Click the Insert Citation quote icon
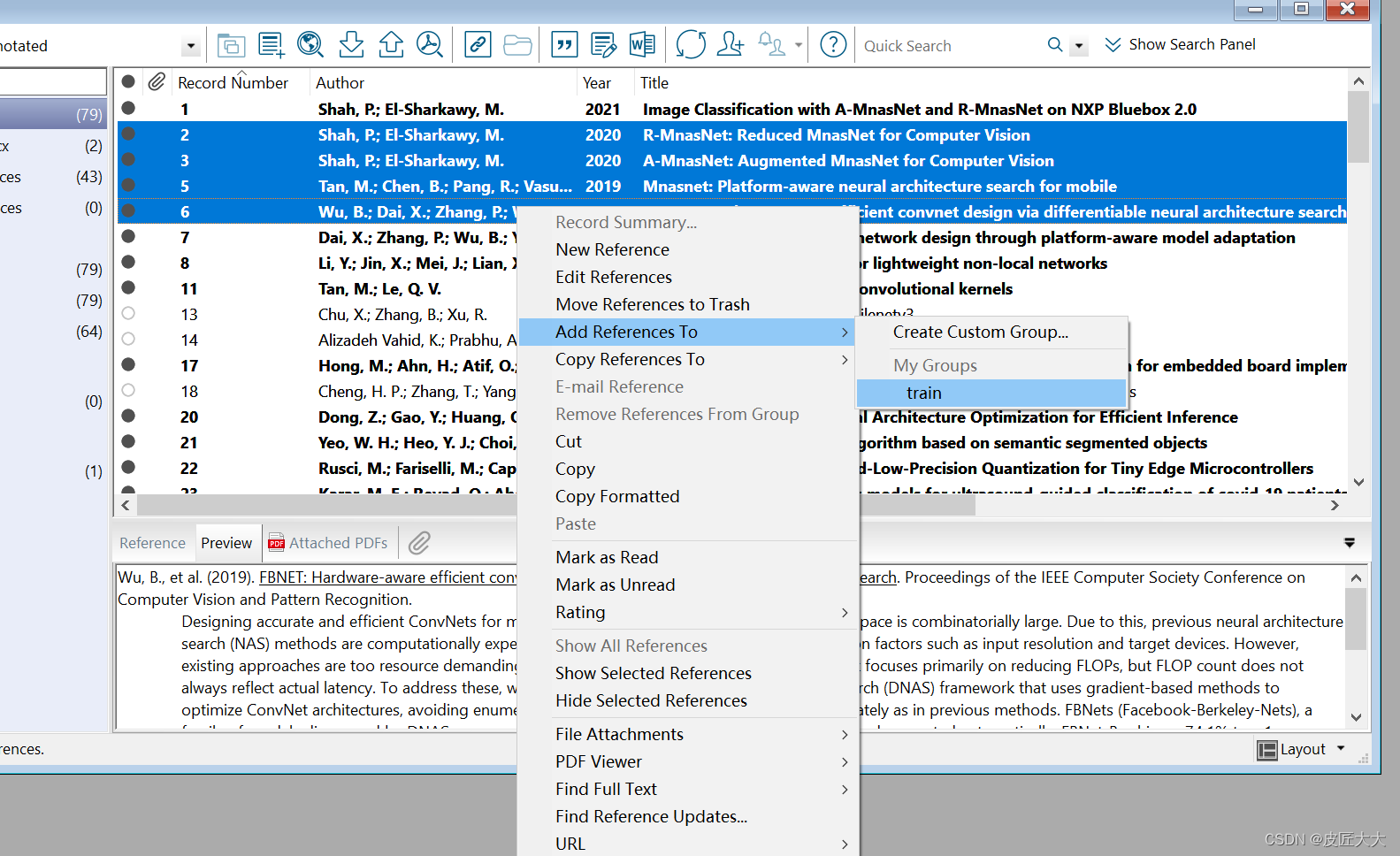Image resolution: width=1400 pixels, height=856 pixels. tap(564, 44)
